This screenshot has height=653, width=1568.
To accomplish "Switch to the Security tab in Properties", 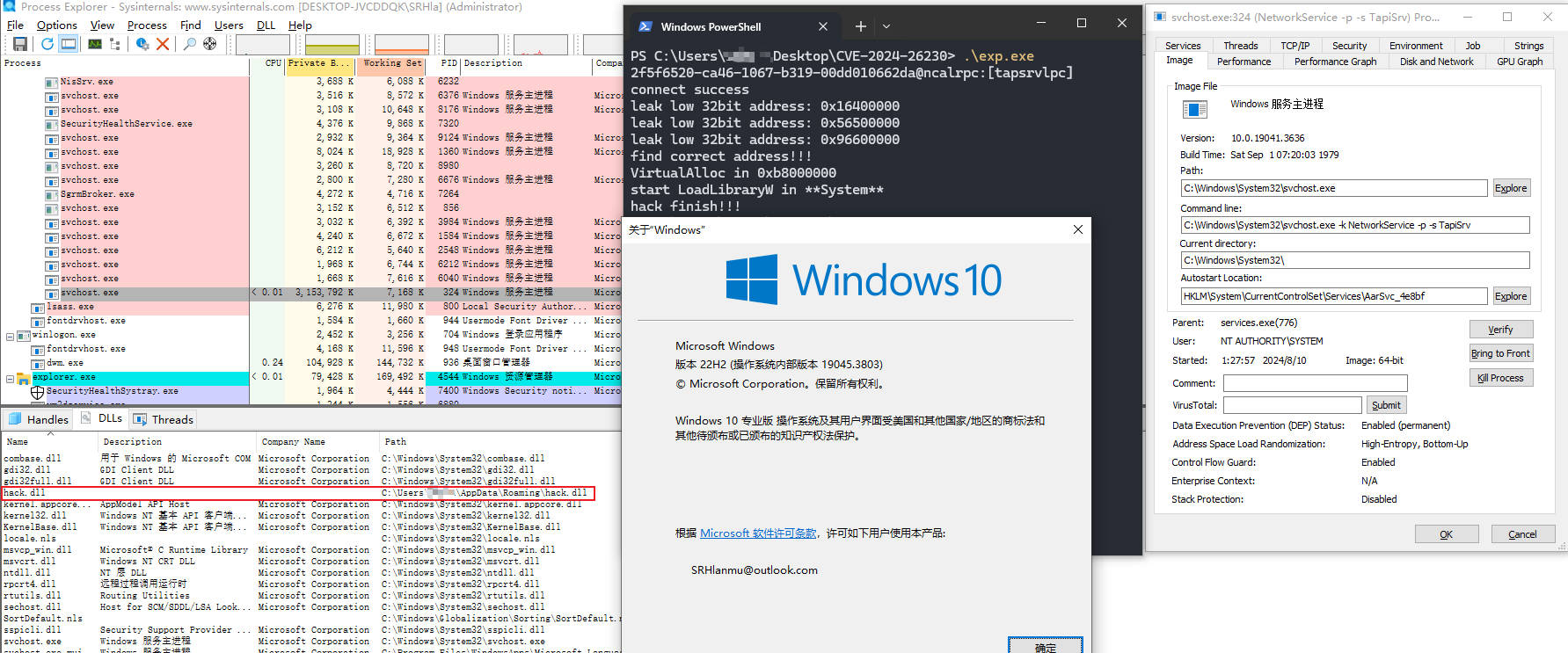I will tap(1349, 46).
